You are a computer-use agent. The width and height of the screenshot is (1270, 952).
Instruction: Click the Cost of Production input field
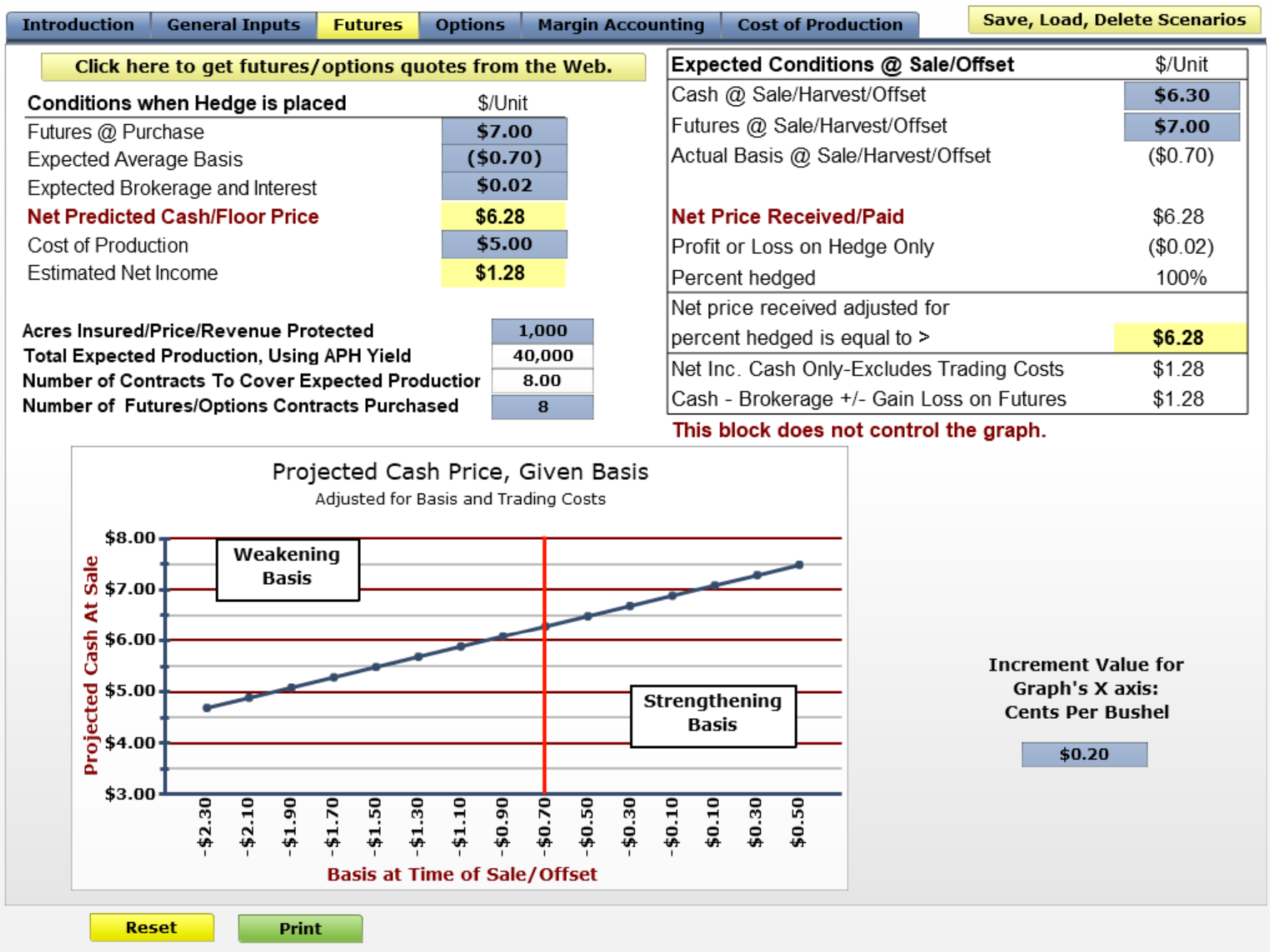pyautogui.click(x=504, y=244)
